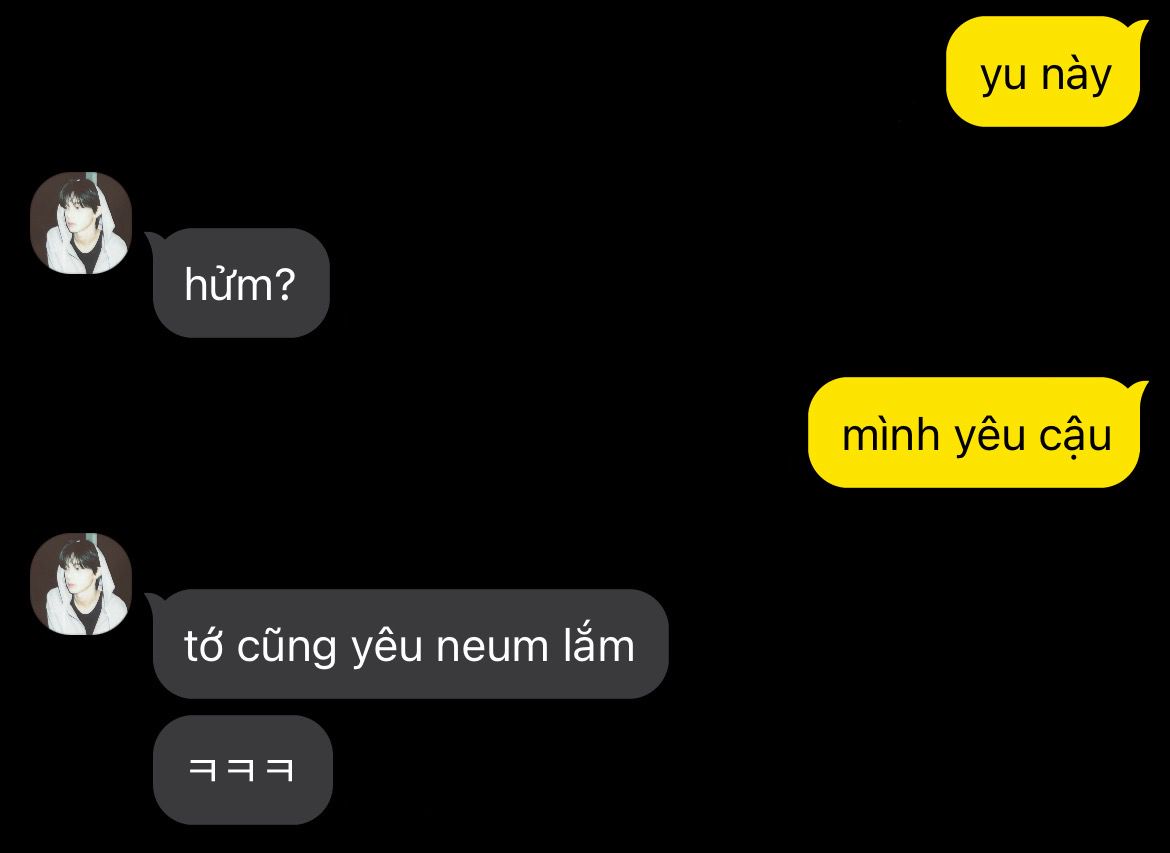Image resolution: width=1170 pixels, height=853 pixels.
Task: Click the word "yêu" in gray bubble
Action: [387, 646]
